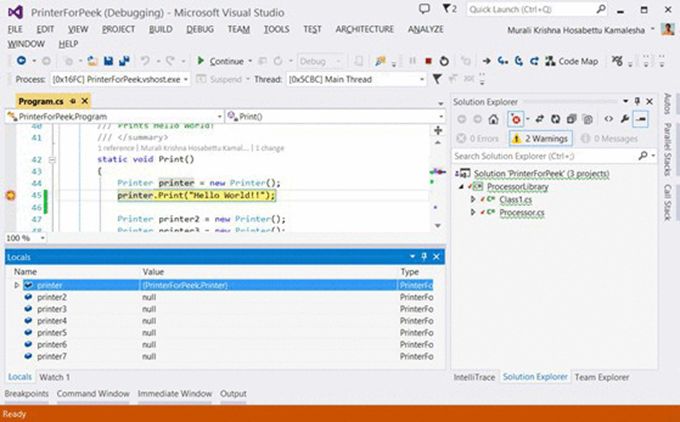This screenshot has width=680, height=422.
Task: Click the Navigate Backward arrow icon
Action: pyautogui.click(x=21, y=61)
